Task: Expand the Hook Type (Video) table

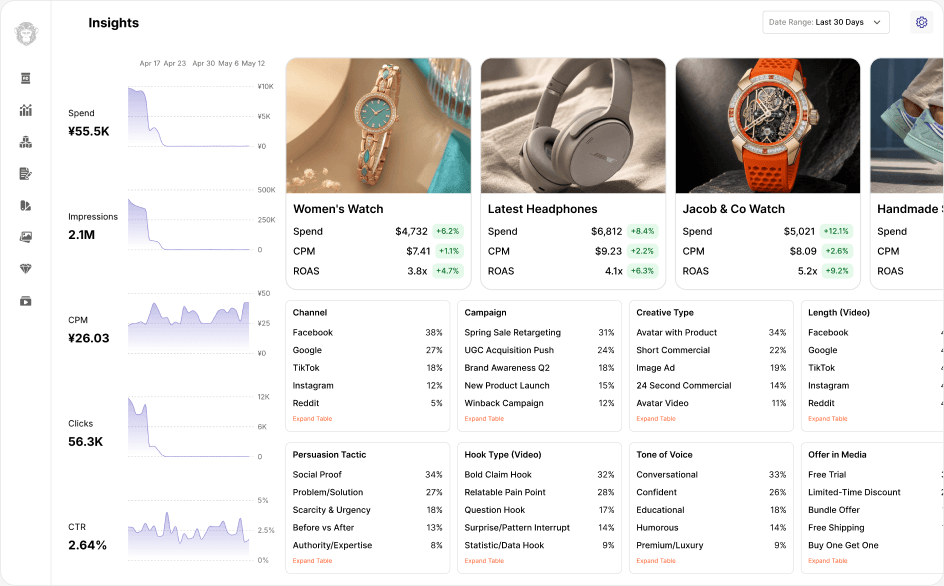Action: point(484,561)
